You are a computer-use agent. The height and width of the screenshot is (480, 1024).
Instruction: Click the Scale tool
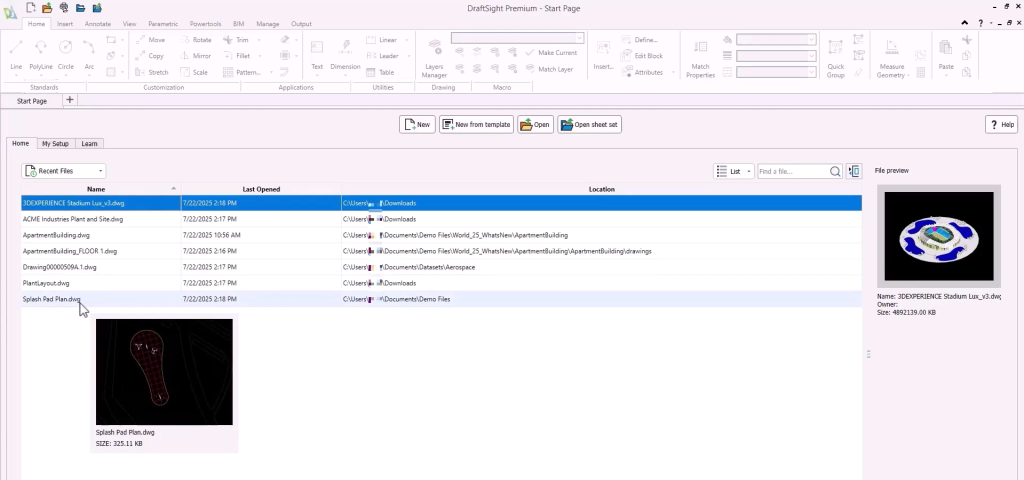[195, 72]
